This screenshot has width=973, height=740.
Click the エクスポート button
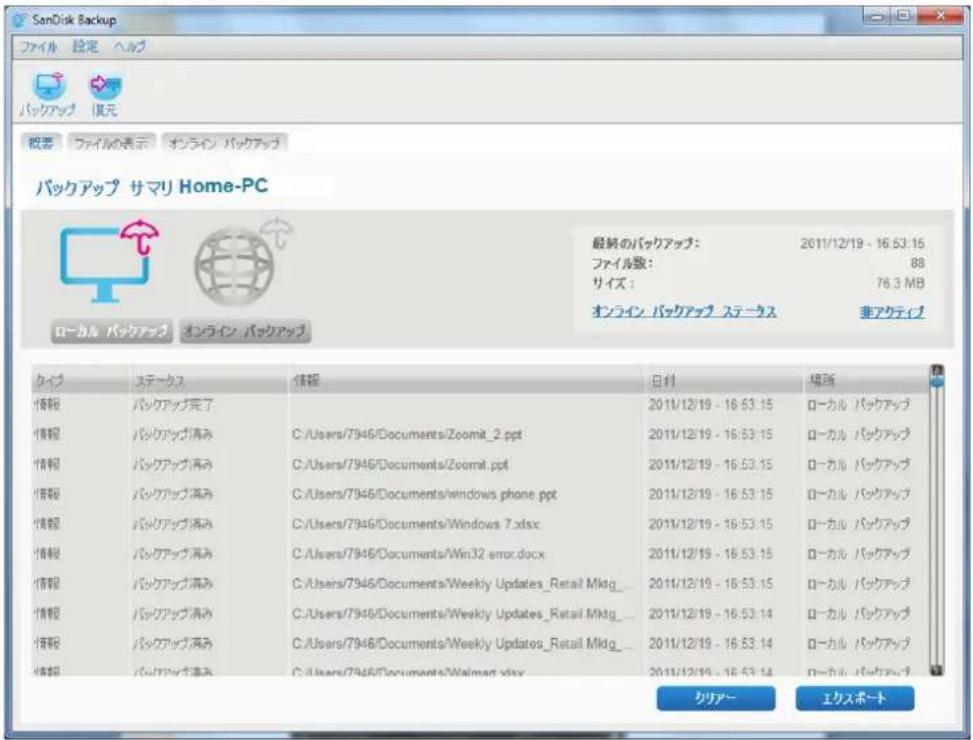click(854, 698)
